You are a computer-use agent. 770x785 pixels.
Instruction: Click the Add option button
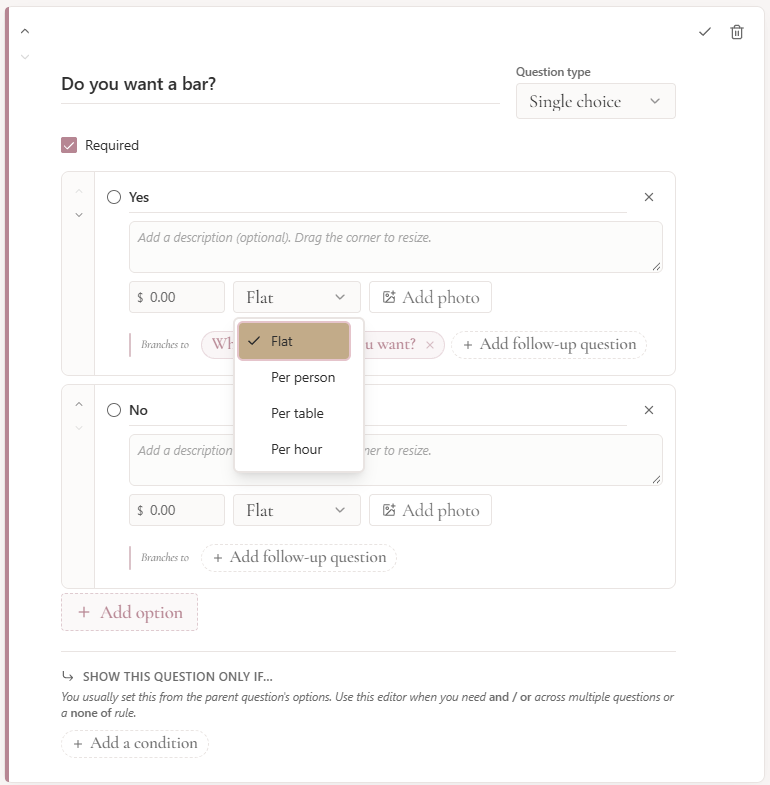[x=129, y=612]
